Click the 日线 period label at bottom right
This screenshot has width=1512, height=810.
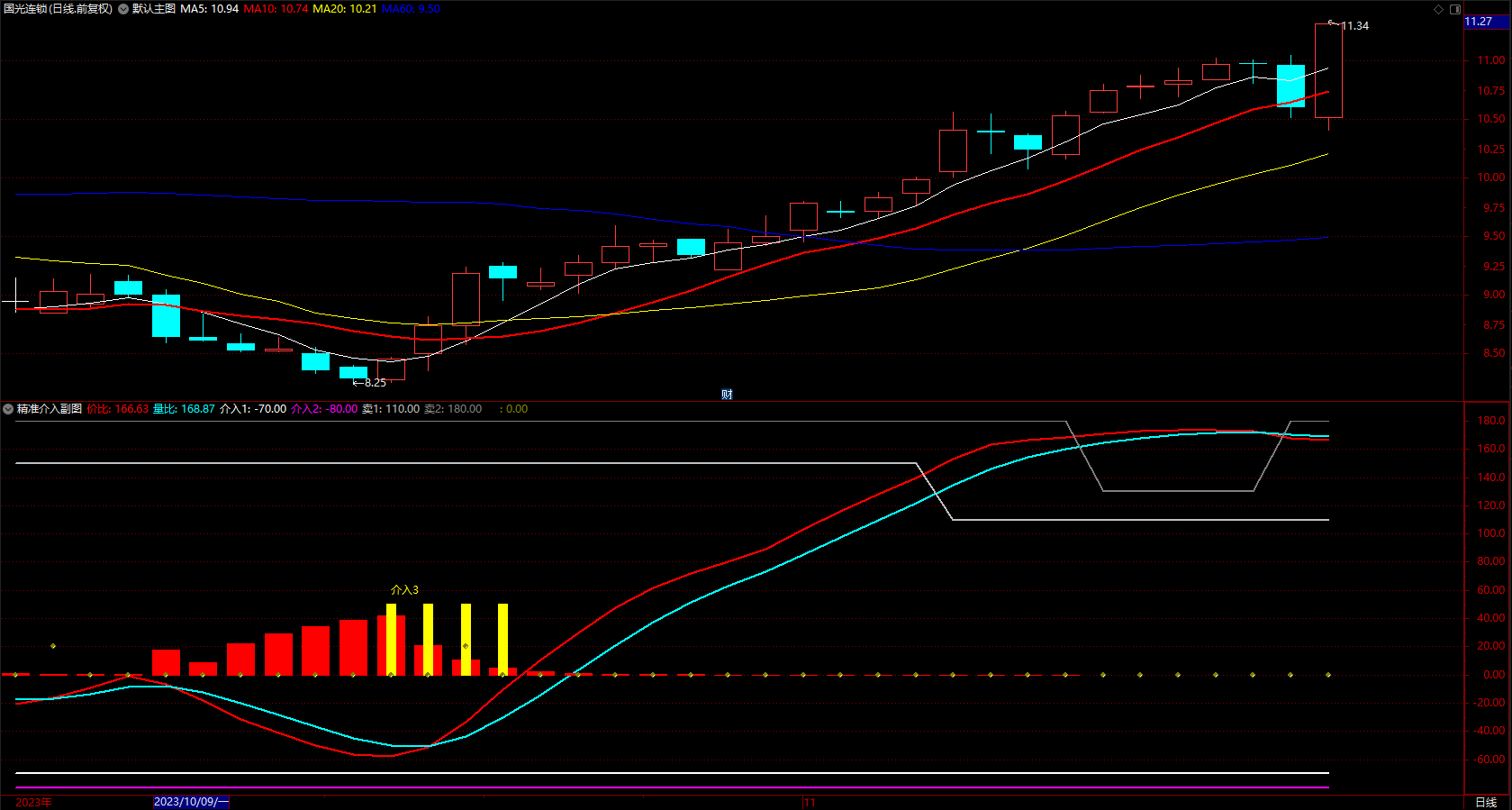[1486, 802]
